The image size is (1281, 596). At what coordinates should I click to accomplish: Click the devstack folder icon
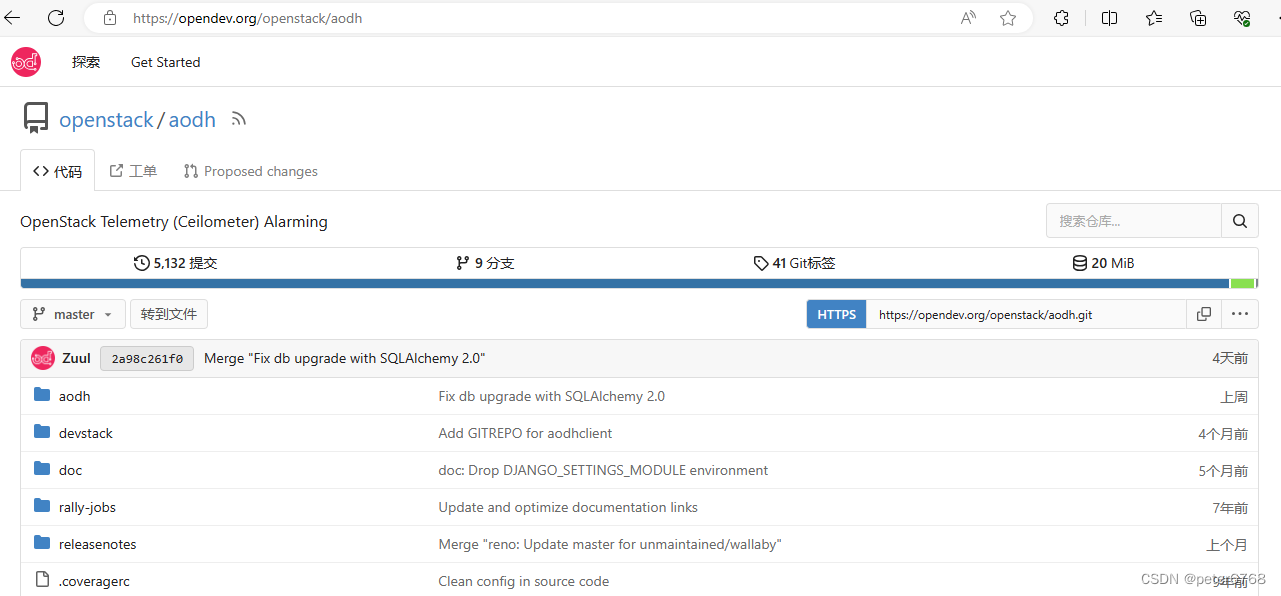point(42,432)
